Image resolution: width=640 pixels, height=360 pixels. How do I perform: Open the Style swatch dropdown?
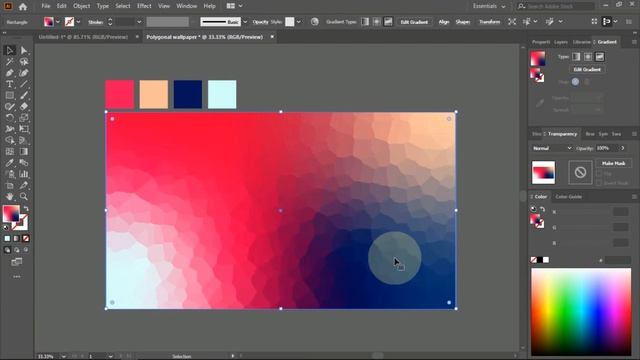pos(299,22)
